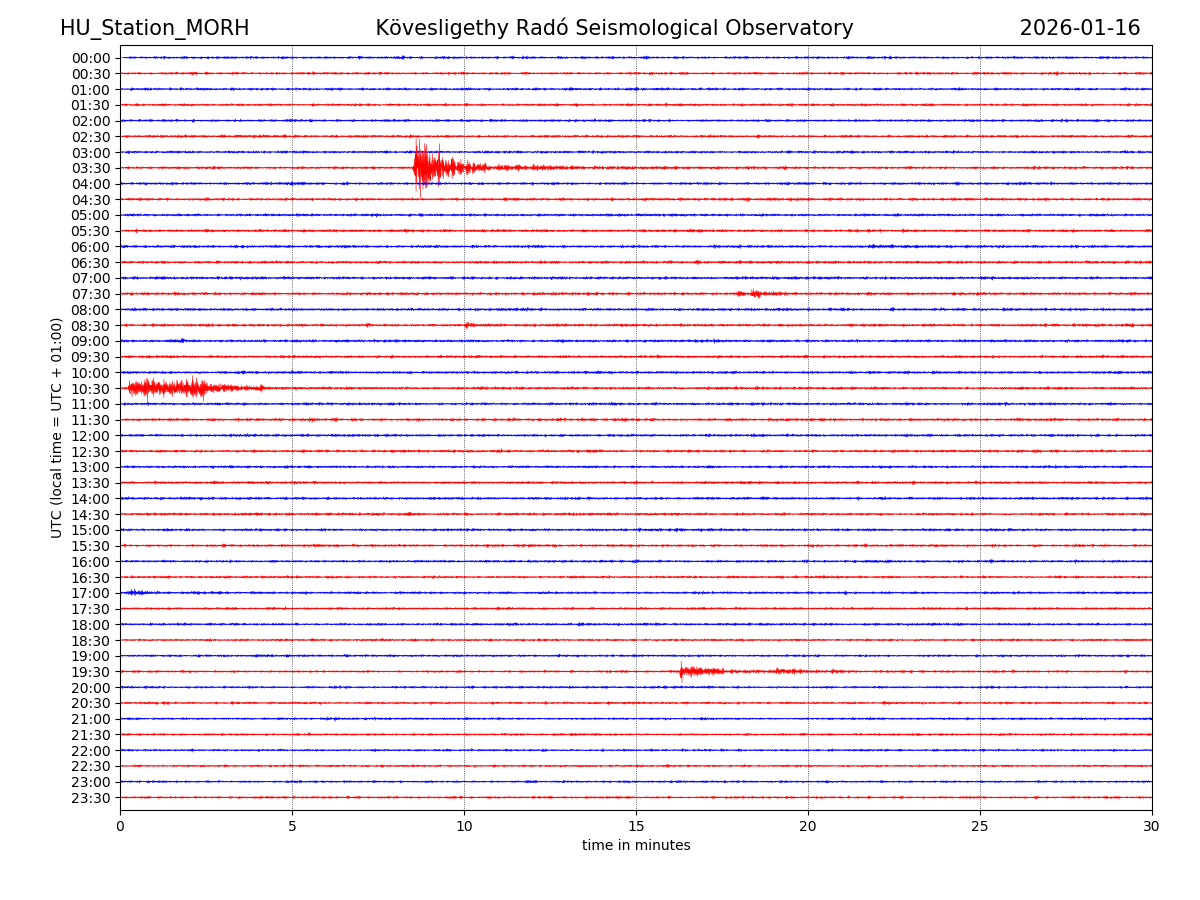Select the 00:00 time row label

click(90, 58)
